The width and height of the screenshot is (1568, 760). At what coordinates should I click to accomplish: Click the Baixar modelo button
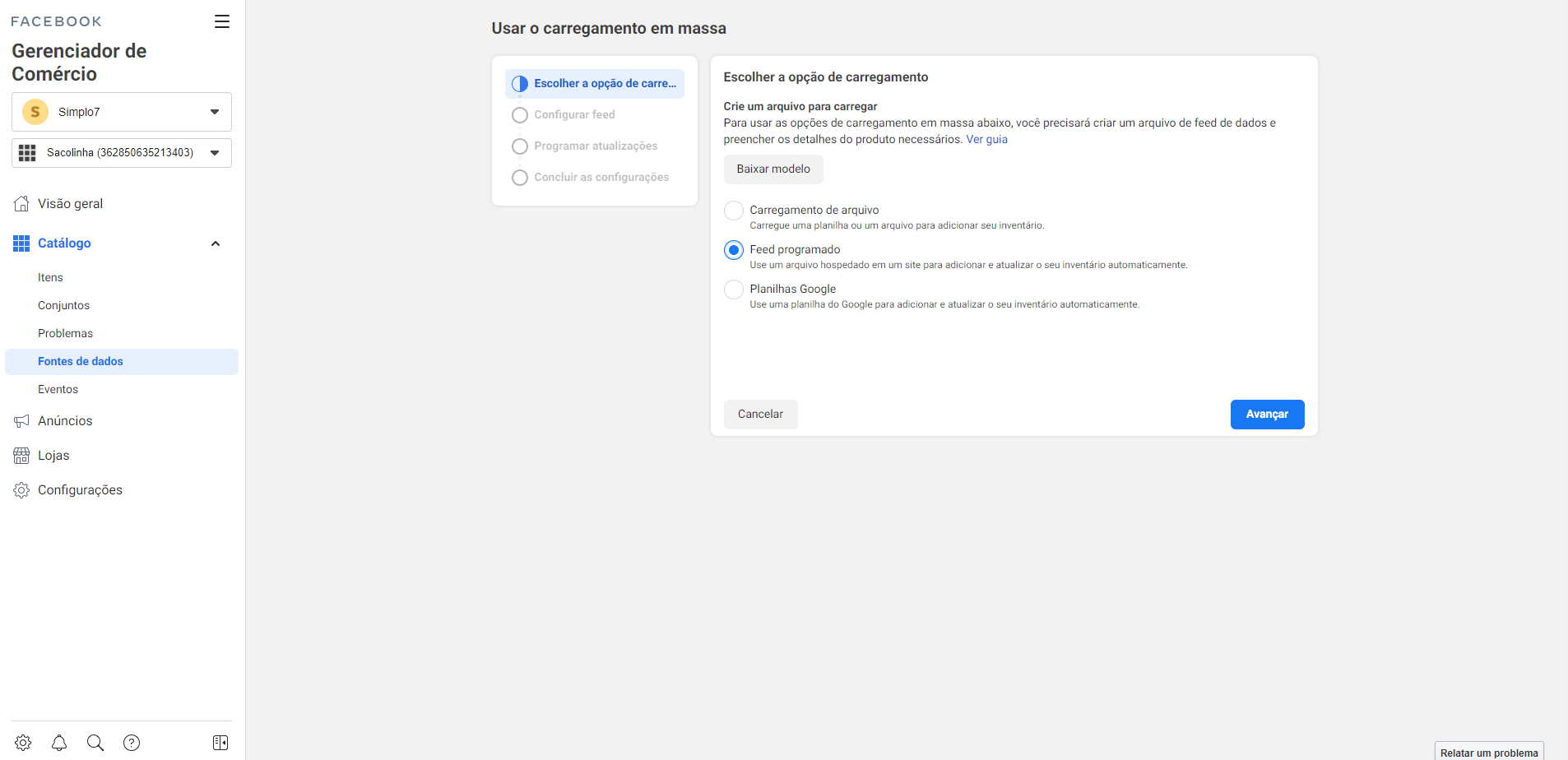coord(772,169)
